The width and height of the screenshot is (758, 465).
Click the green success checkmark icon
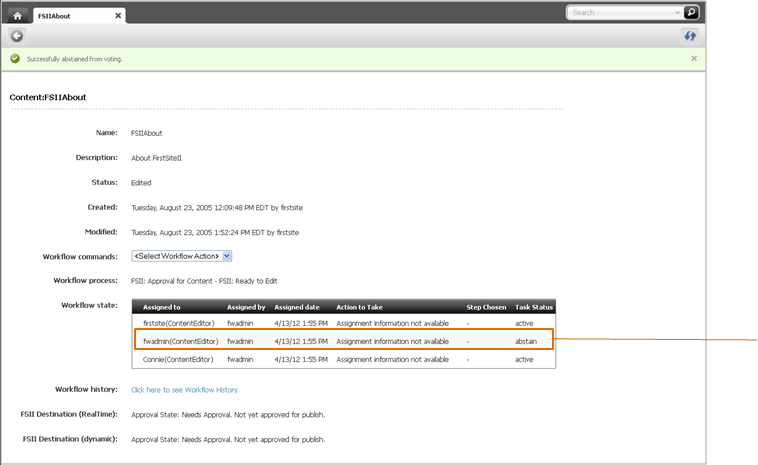15,58
